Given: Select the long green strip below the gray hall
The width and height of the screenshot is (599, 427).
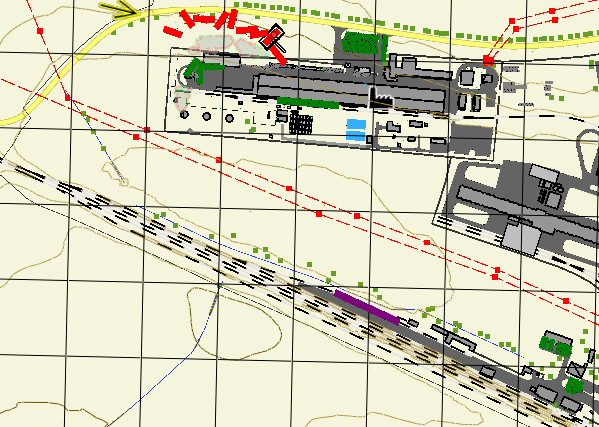Looking at the screenshot, I should [308, 102].
